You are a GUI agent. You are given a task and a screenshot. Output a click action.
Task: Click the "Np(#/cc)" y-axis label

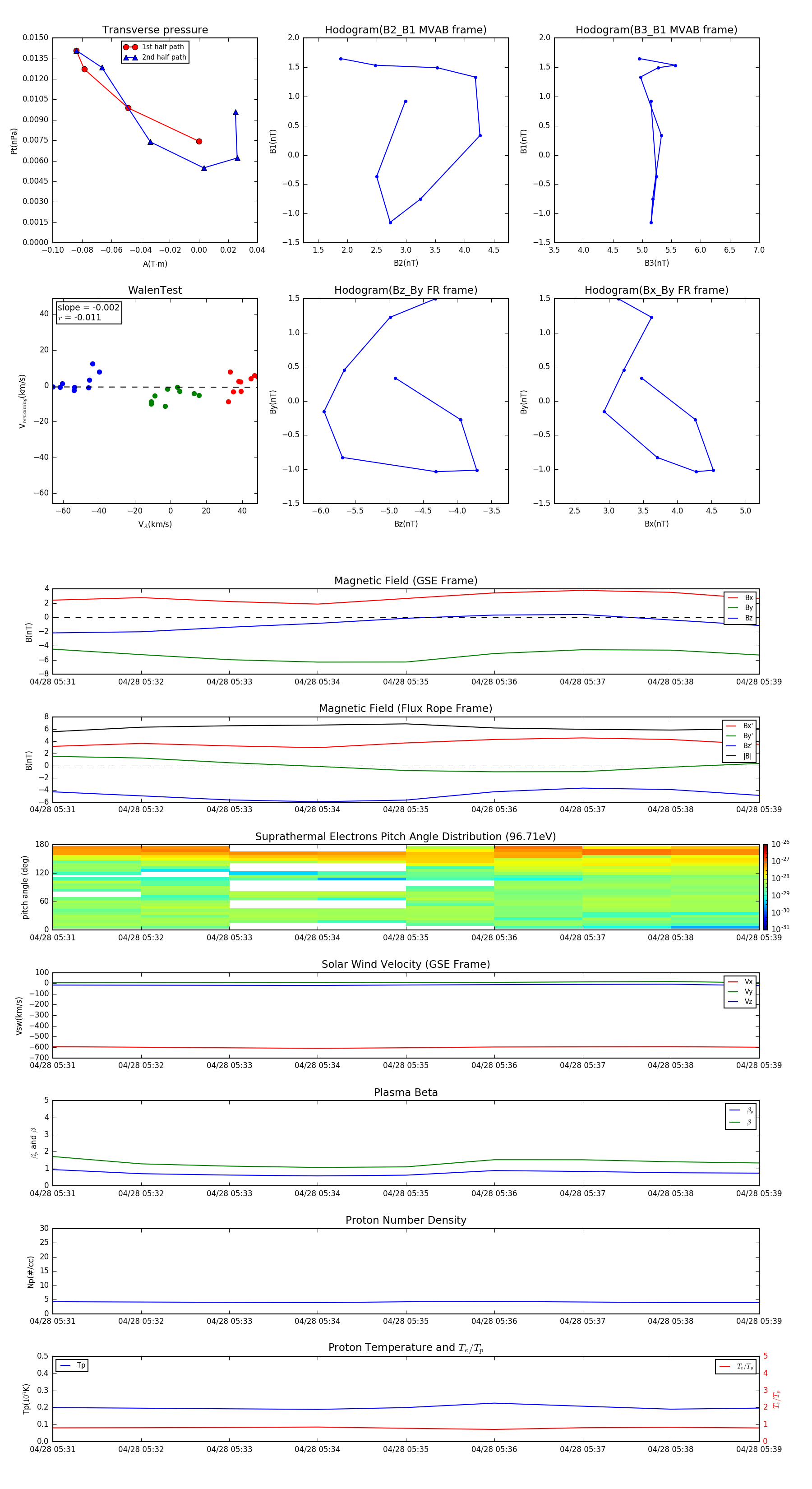click(31, 1272)
